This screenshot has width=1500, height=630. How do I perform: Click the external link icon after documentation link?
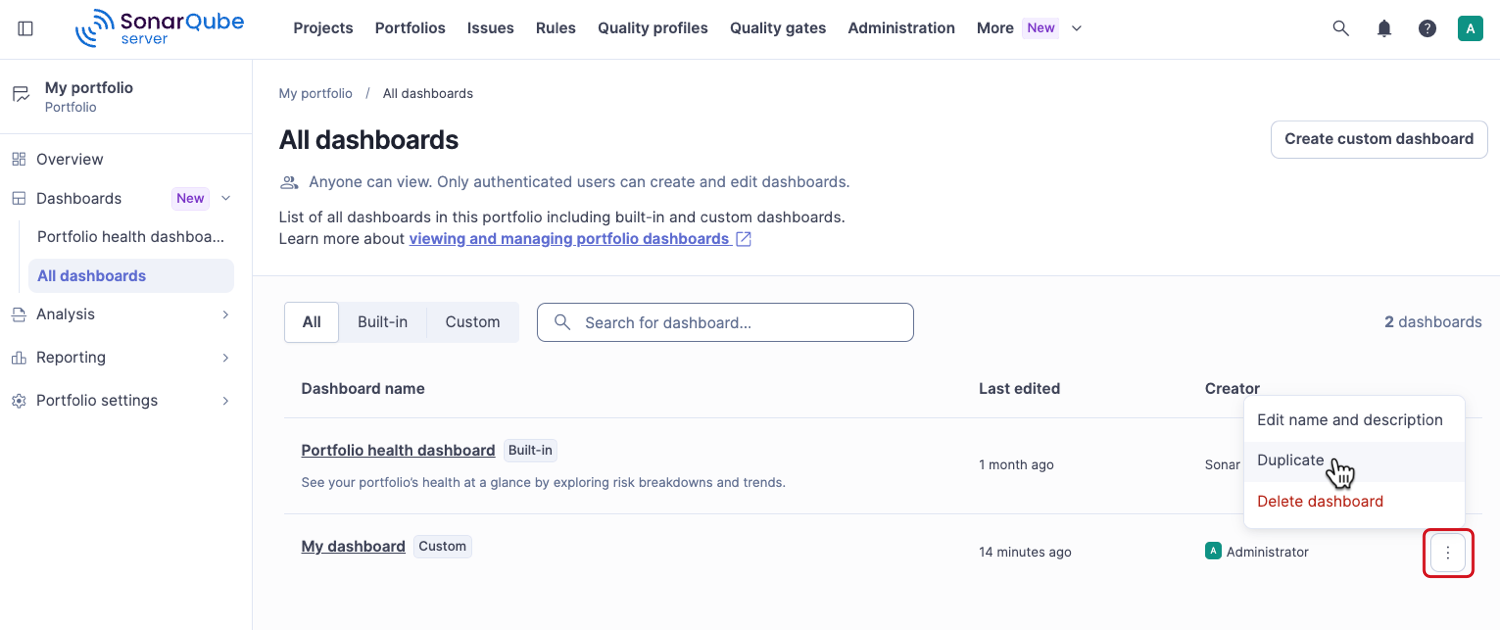coord(743,239)
